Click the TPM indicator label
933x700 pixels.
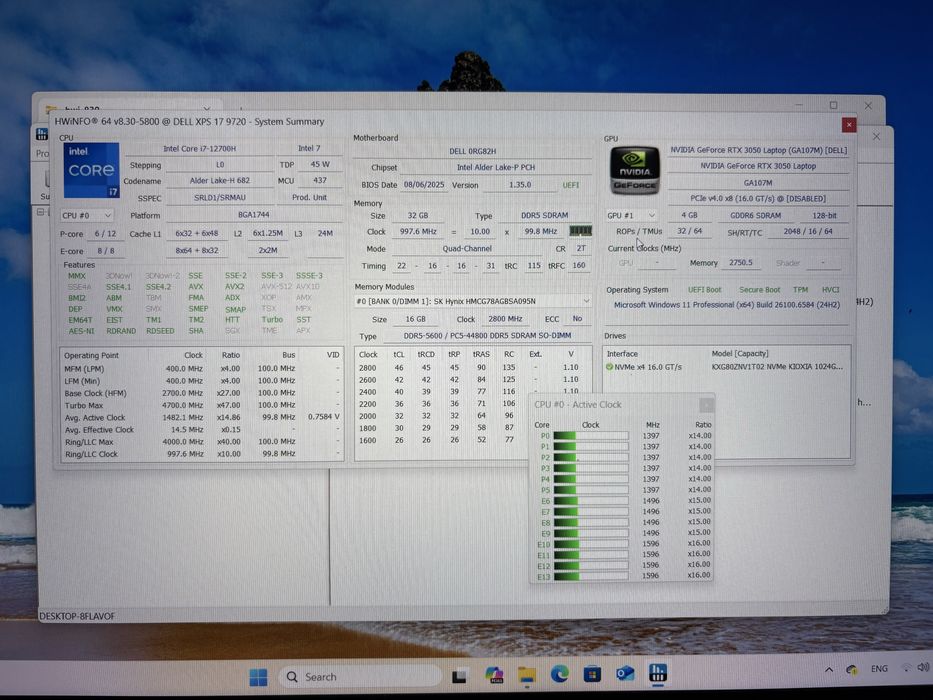(x=800, y=290)
